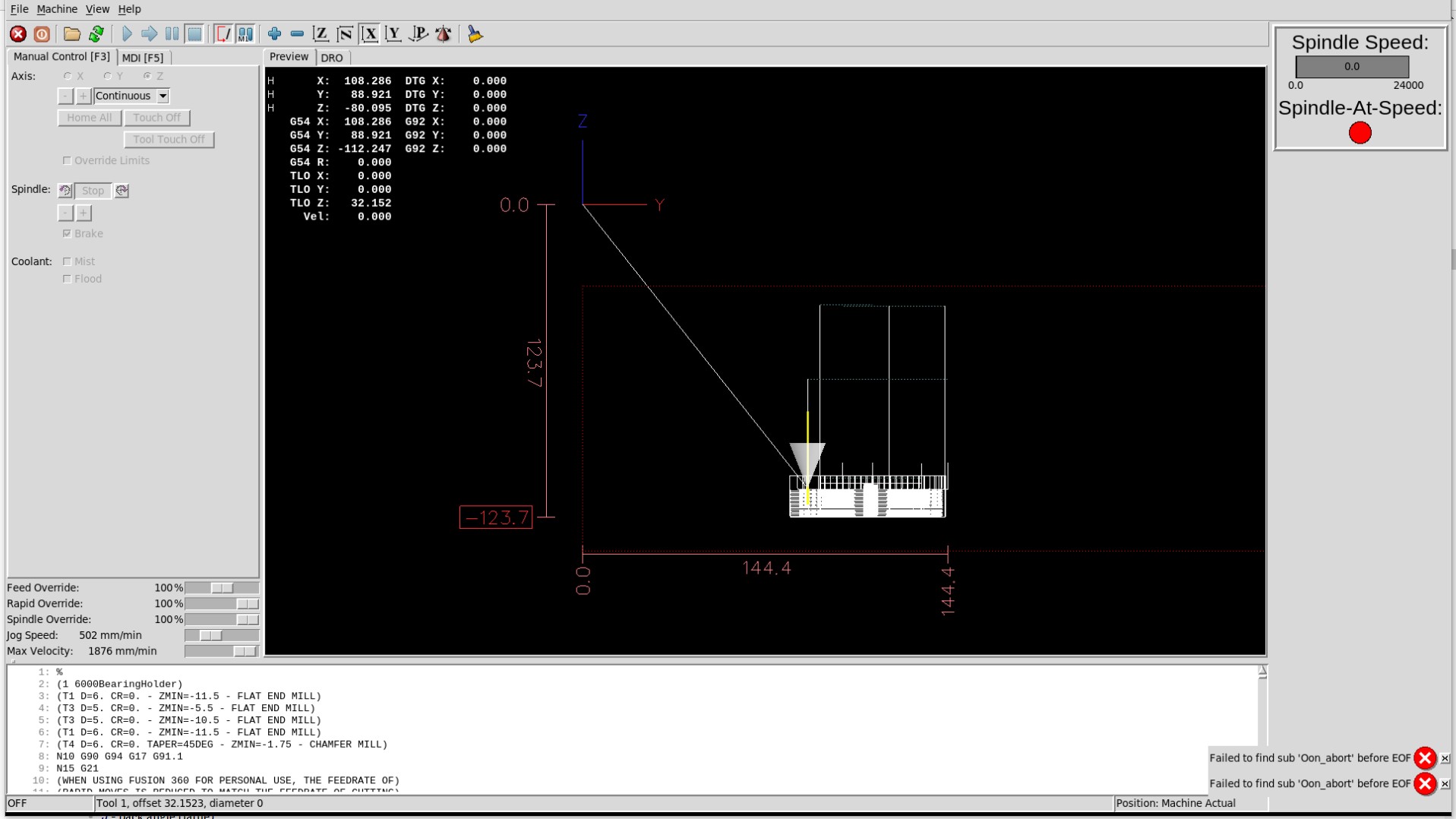Open the Machine menu
Screen dimensions: 1456x819
[57, 9]
